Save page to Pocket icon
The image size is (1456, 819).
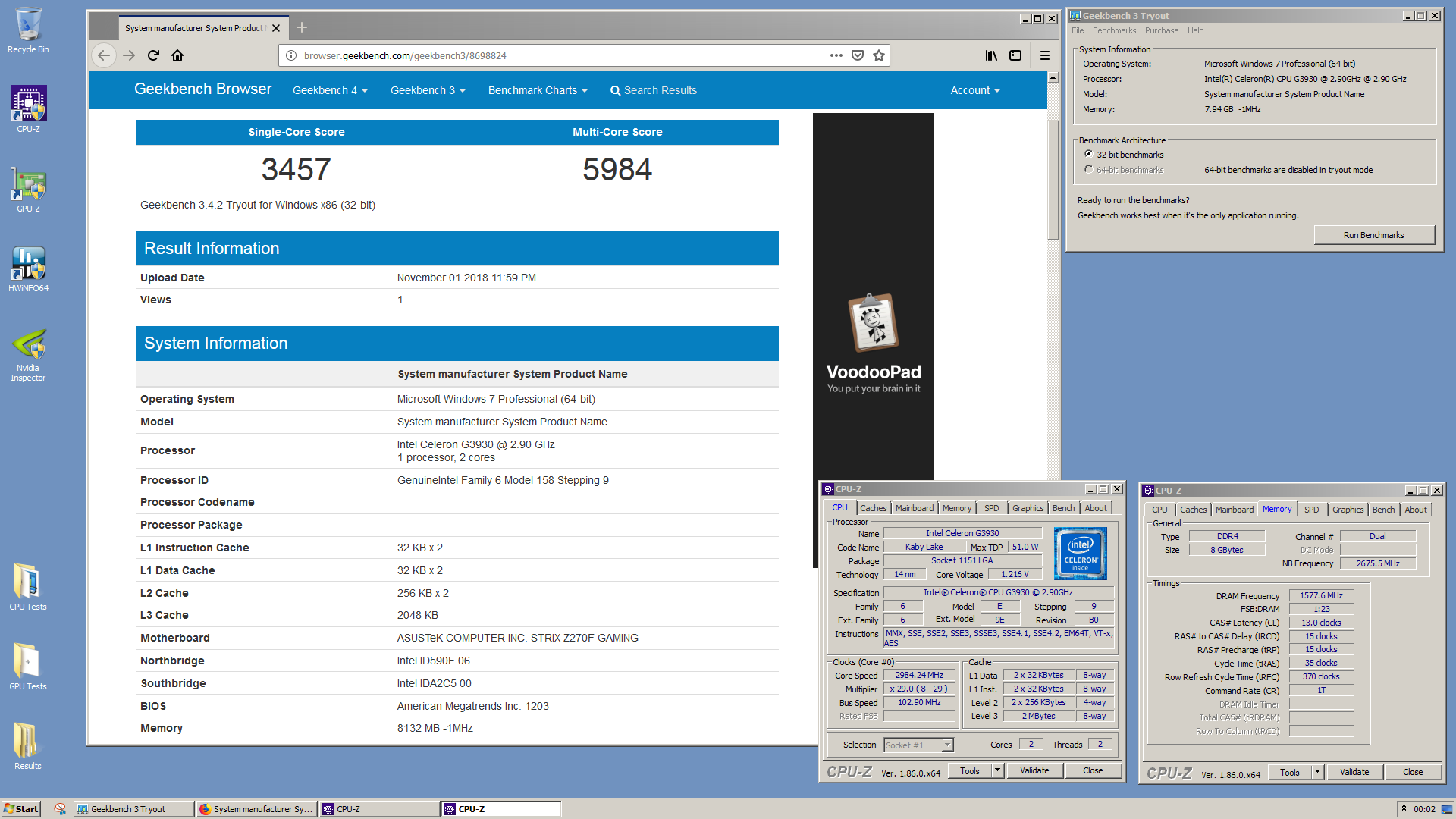point(858,55)
